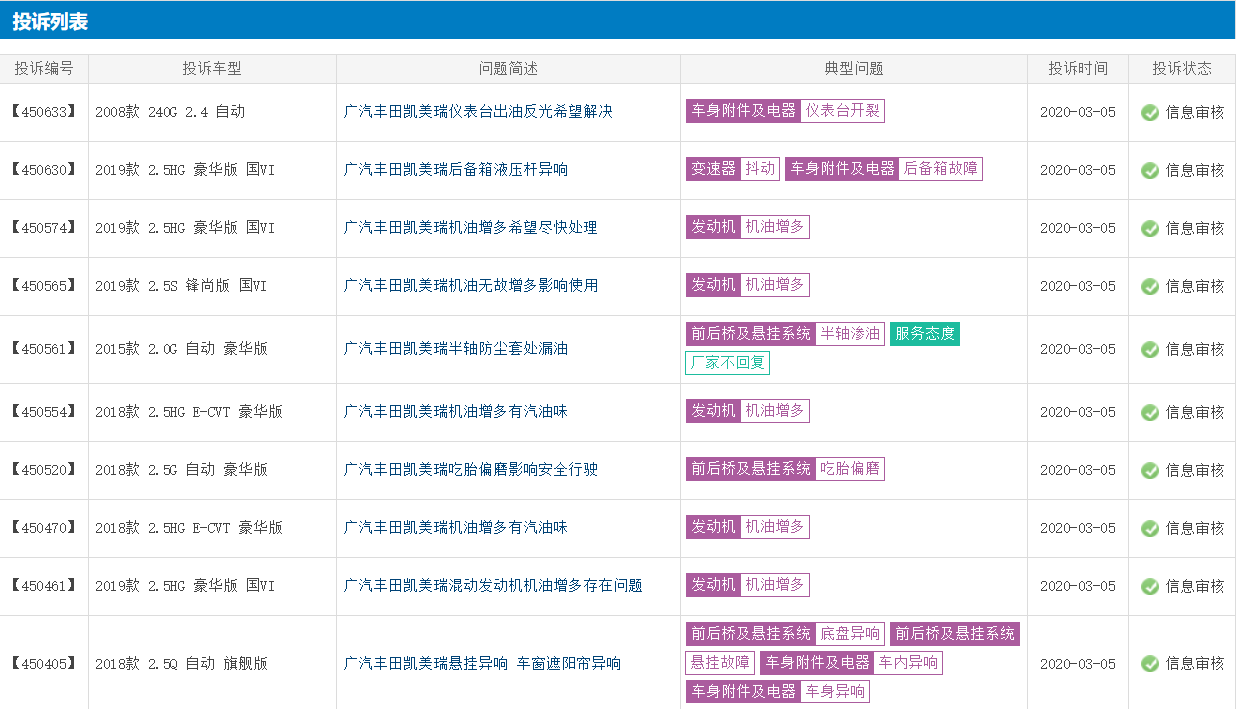View the 吃胎偏磨影响安全行驶 complaint
The image size is (1237, 709).
[471, 470]
